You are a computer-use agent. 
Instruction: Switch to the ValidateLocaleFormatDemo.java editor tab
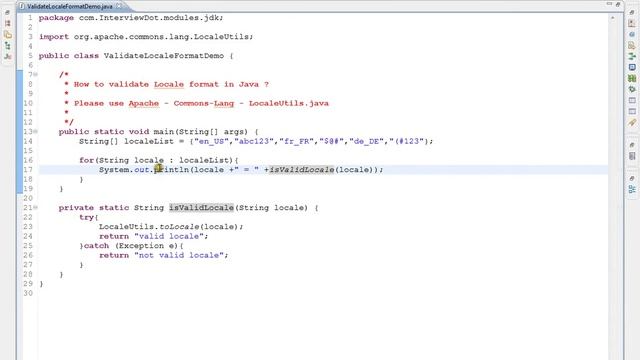[x=69, y=6]
